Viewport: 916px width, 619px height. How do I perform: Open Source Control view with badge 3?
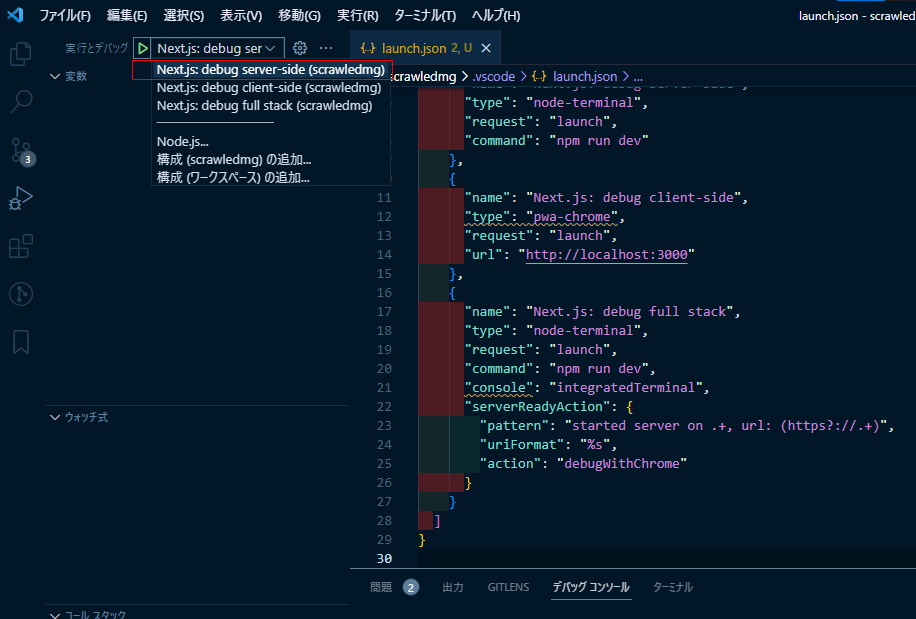pyautogui.click(x=22, y=151)
